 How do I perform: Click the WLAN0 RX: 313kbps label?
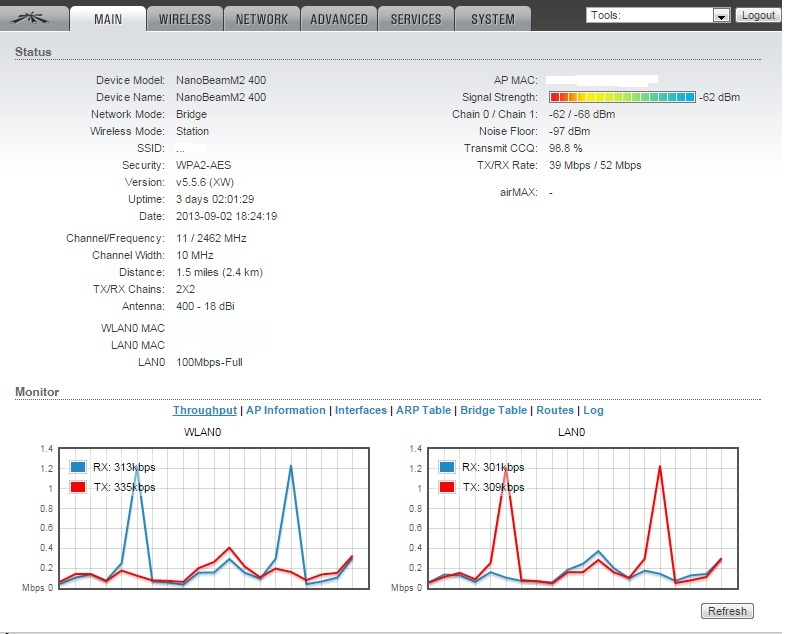(x=124, y=467)
